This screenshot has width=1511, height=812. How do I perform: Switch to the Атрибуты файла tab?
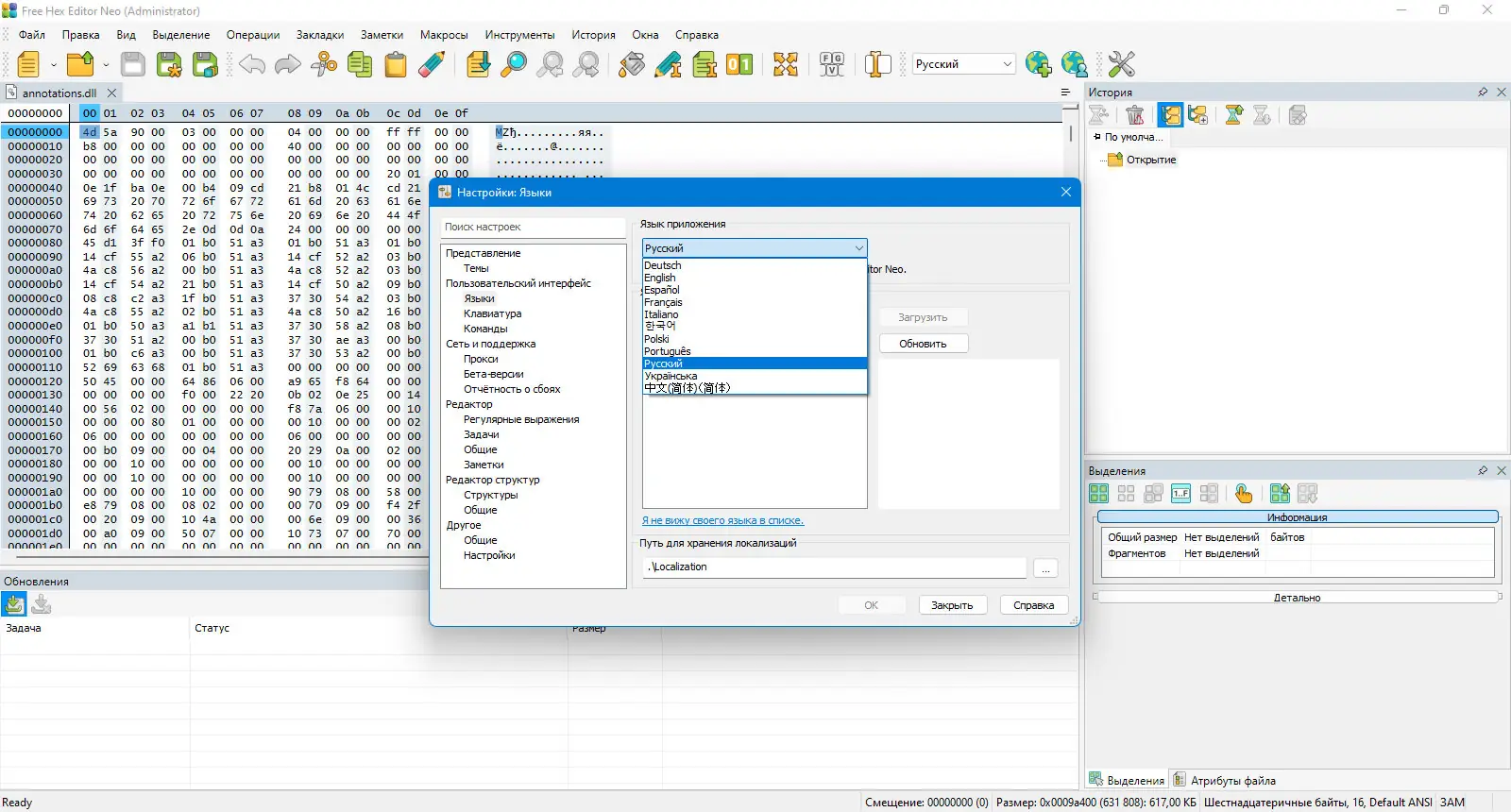pyautogui.click(x=1225, y=781)
